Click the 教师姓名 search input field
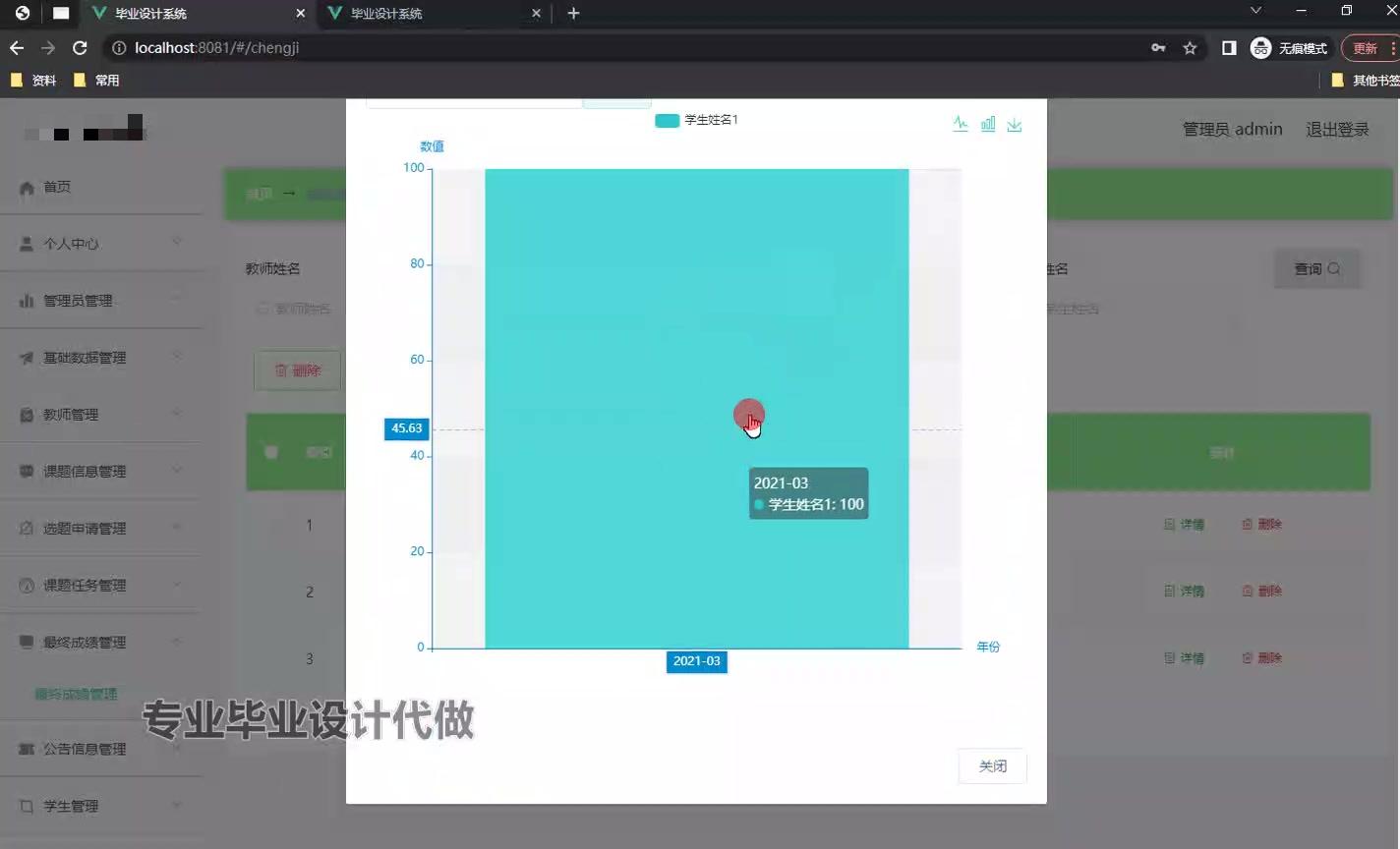This screenshot has width=1400, height=849. pyautogui.click(x=295, y=309)
